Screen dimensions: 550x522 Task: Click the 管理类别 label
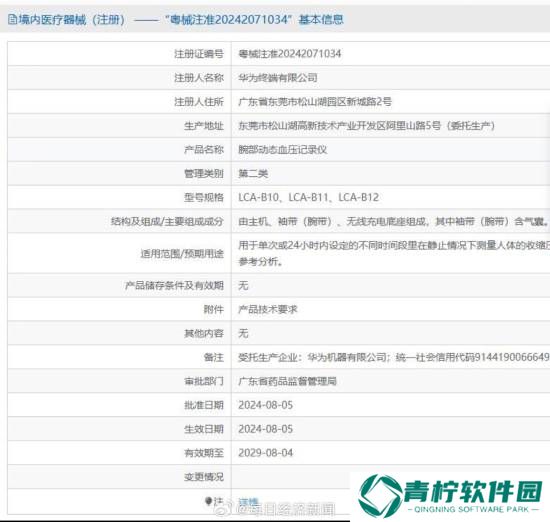[204, 173]
